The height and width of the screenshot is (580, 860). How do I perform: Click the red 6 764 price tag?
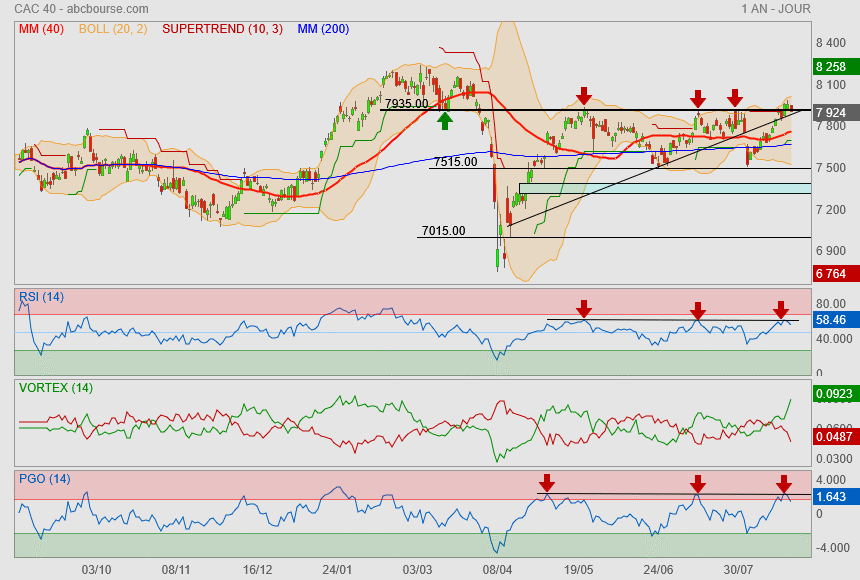831,274
